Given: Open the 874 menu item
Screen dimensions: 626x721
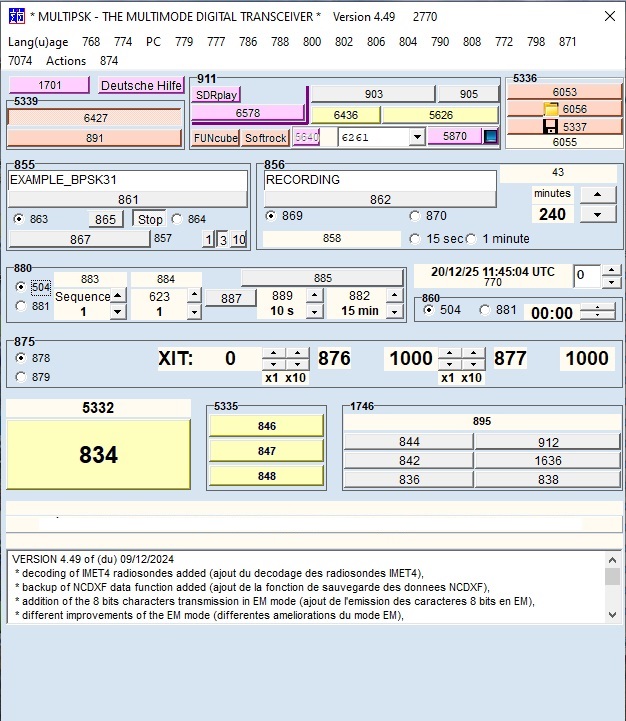Looking at the screenshot, I should [109, 61].
